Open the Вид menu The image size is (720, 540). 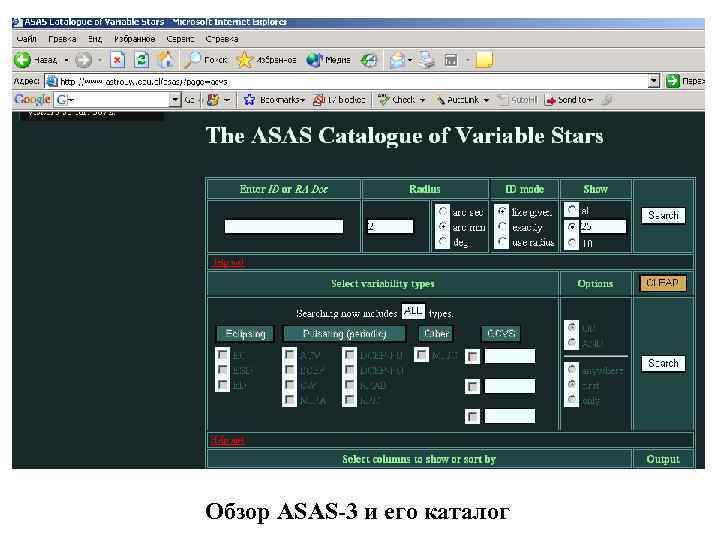tap(95, 39)
